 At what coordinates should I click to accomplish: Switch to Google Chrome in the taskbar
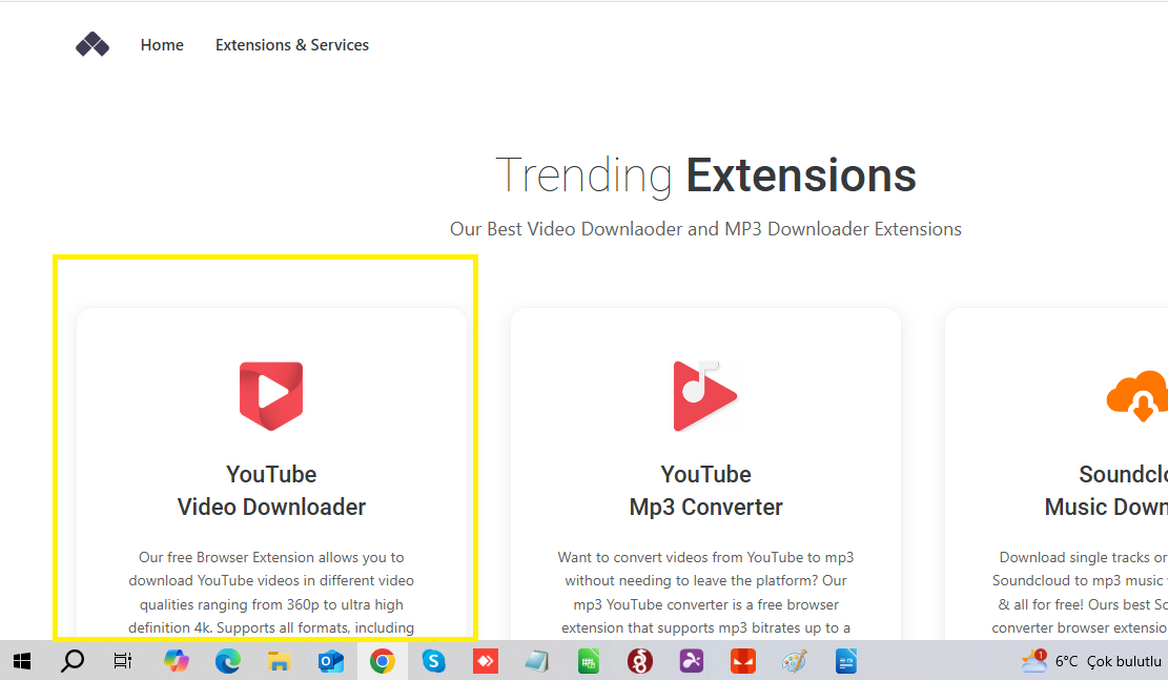click(x=382, y=661)
